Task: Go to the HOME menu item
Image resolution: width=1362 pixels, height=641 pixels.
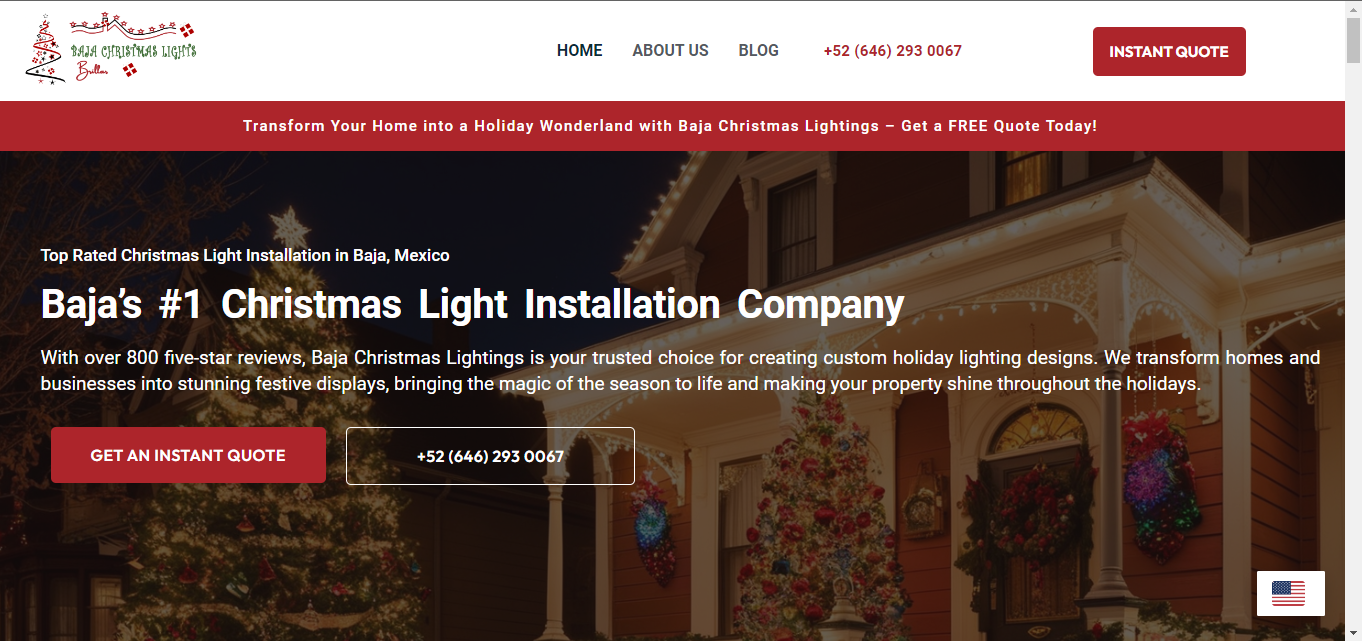Action: [580, 51]
